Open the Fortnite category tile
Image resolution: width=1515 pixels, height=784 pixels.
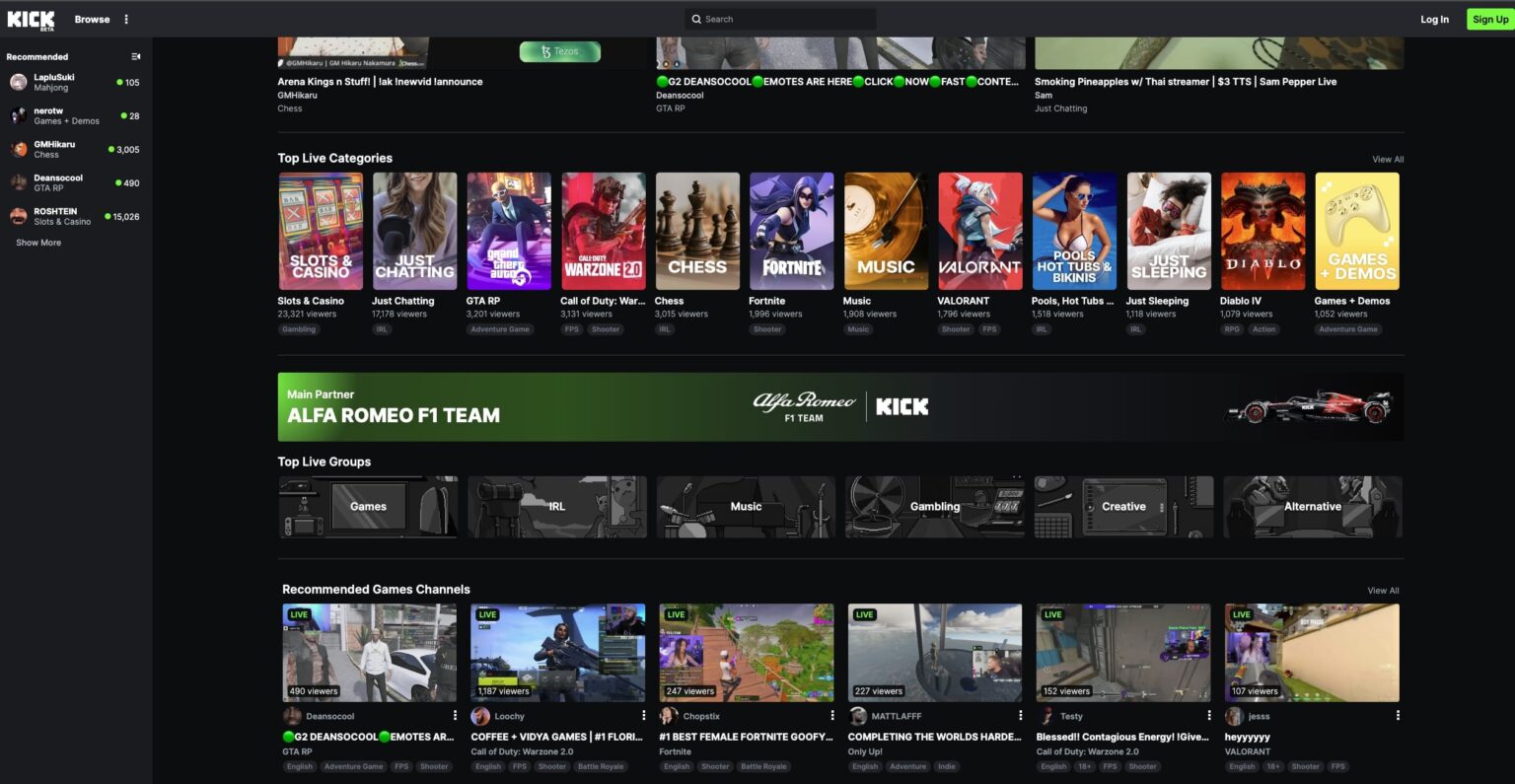pos(791,232)
